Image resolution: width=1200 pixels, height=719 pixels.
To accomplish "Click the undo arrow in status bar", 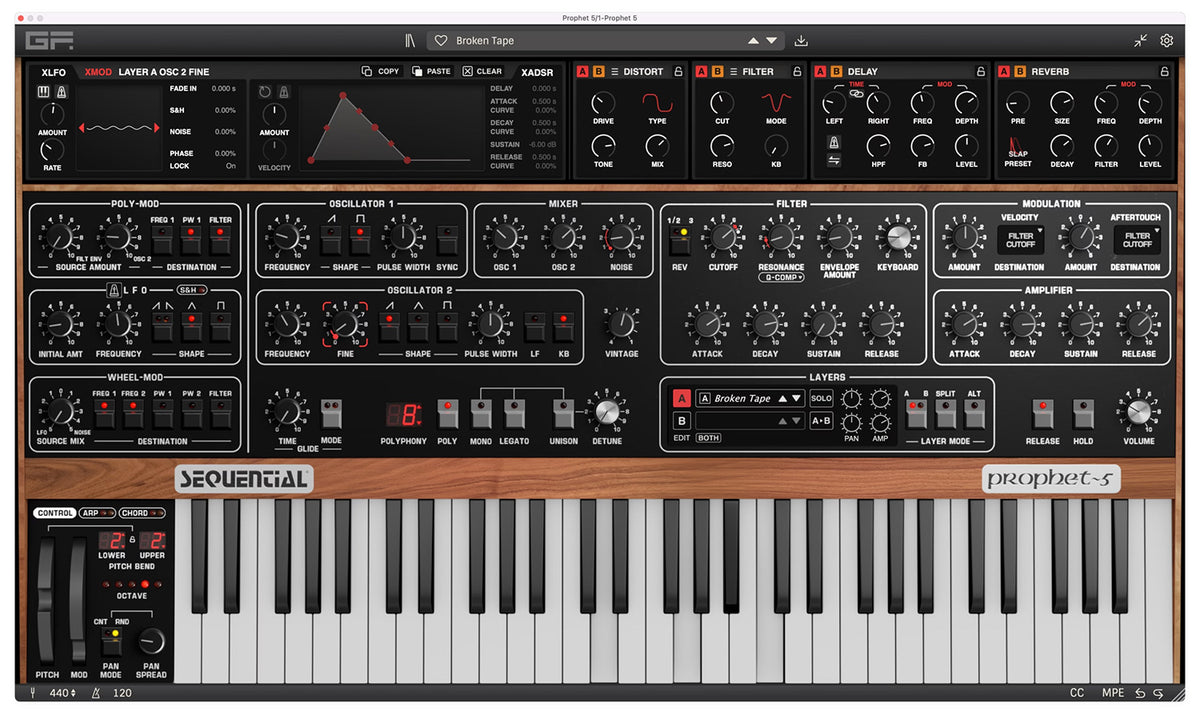I will coord(1139,693).
